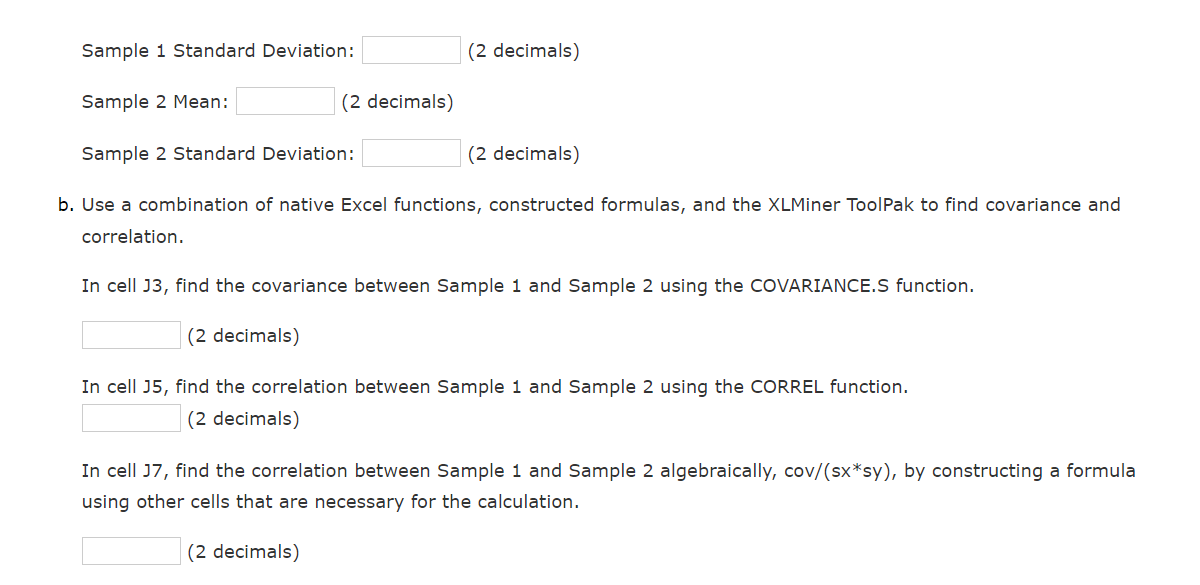1200x585 pixels.
Task: Click the label Sample 2 Mean
Action: (x=155, y=101)
